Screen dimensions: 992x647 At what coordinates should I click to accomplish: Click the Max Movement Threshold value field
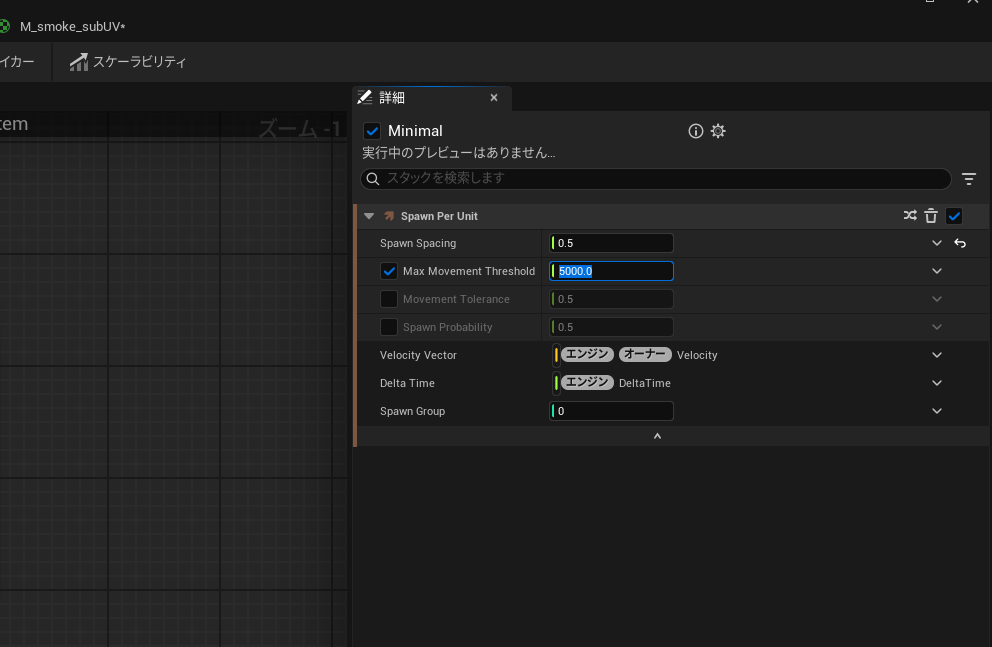[611, 271]
